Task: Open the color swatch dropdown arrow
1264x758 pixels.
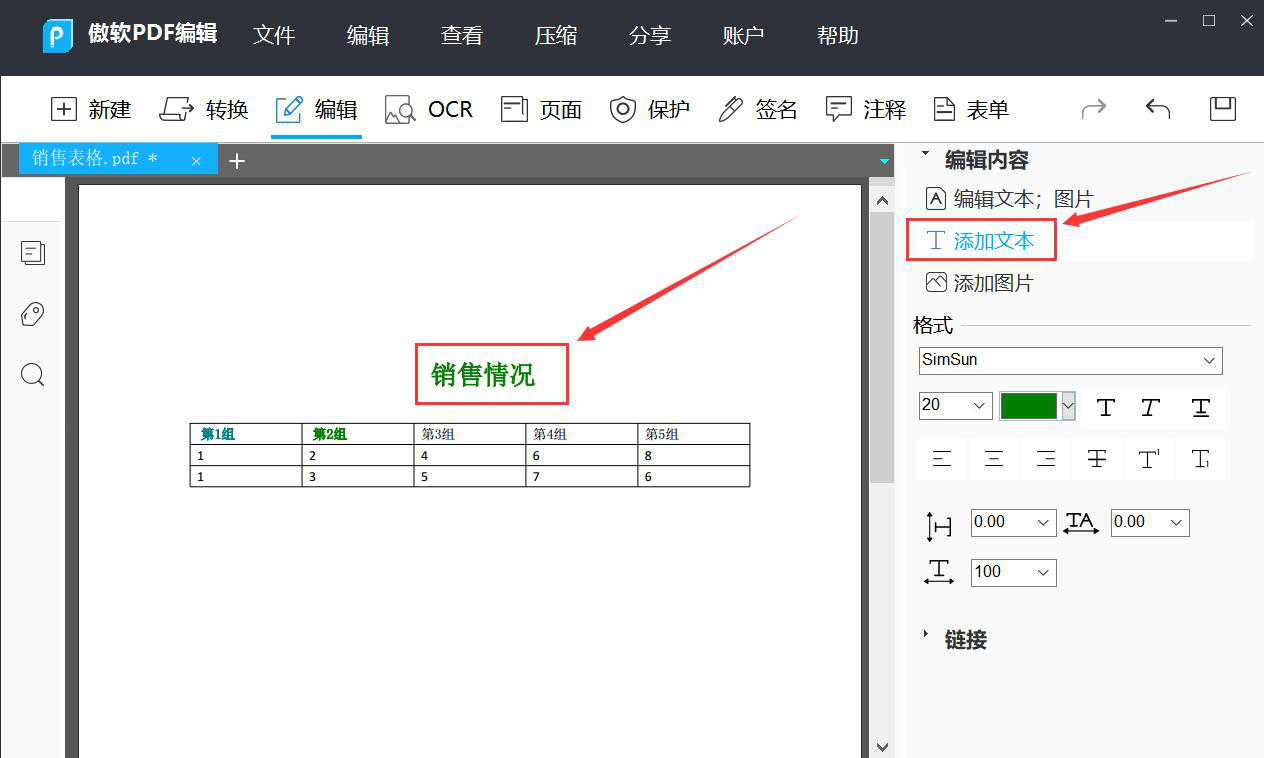Action: pos(1068,405)
